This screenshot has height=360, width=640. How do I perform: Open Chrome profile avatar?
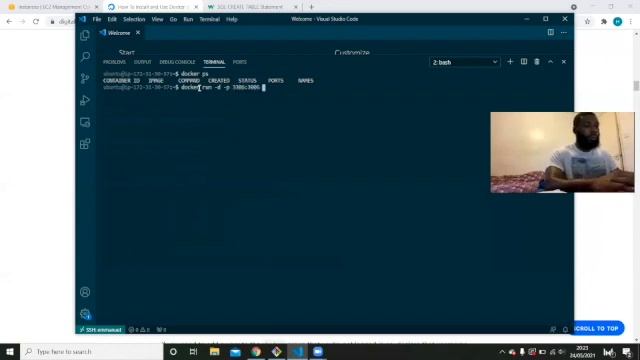[x=618, y=22]
